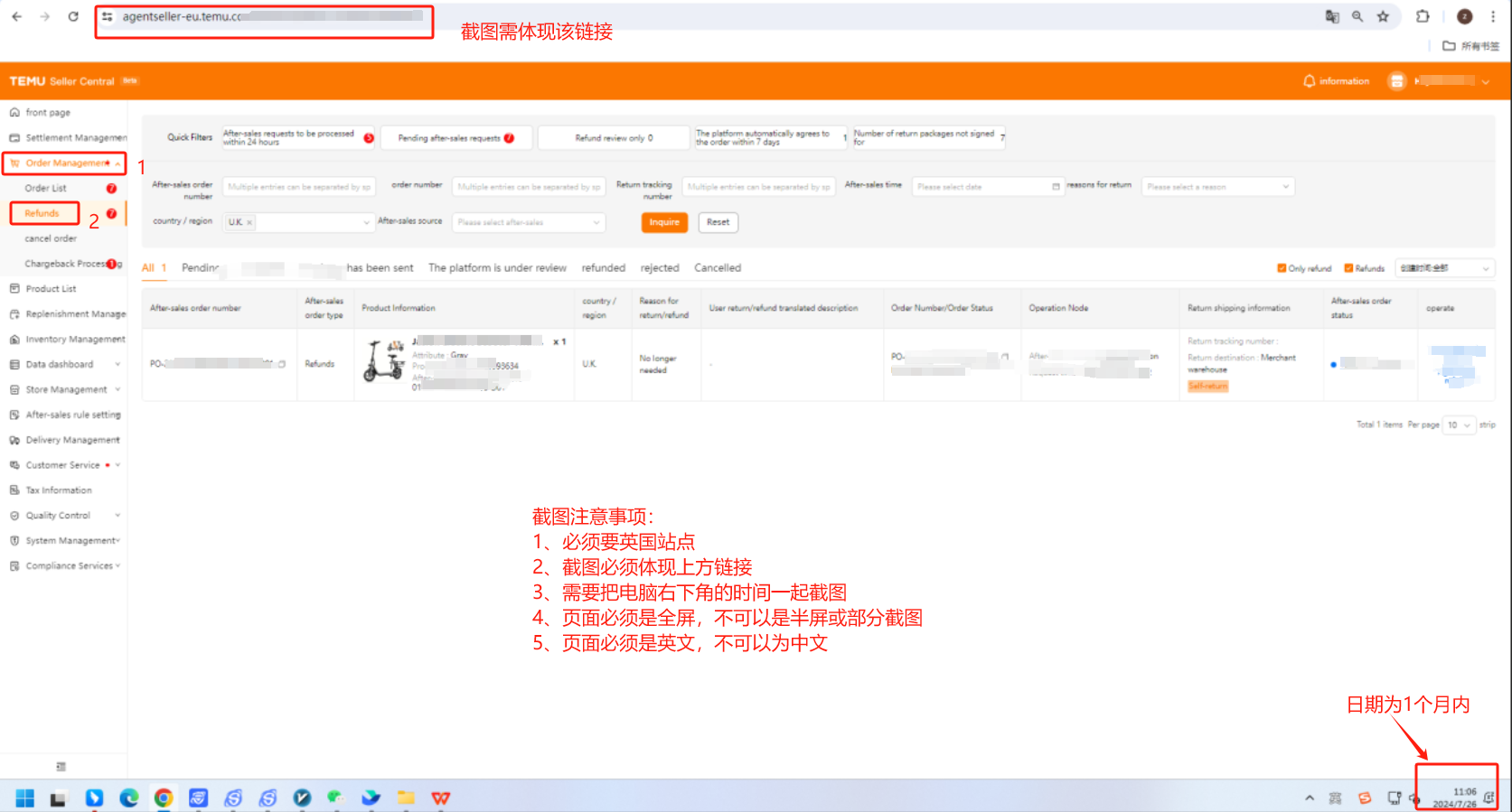The image size is (1512, 812).
Task: Remove the U.K tag from region filter
Action: [249, 222]
